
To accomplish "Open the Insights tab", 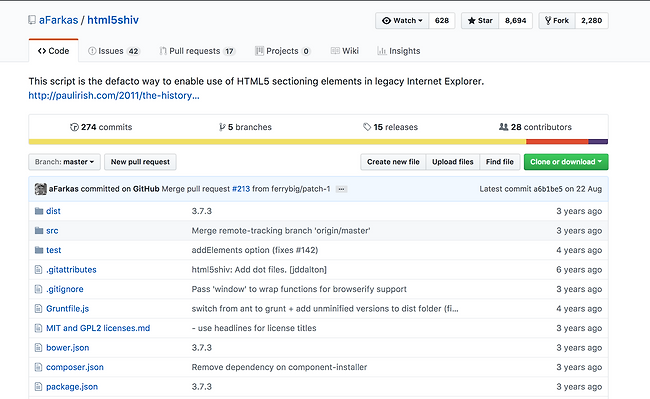I will pyautogui.click(x=399, y=51).
